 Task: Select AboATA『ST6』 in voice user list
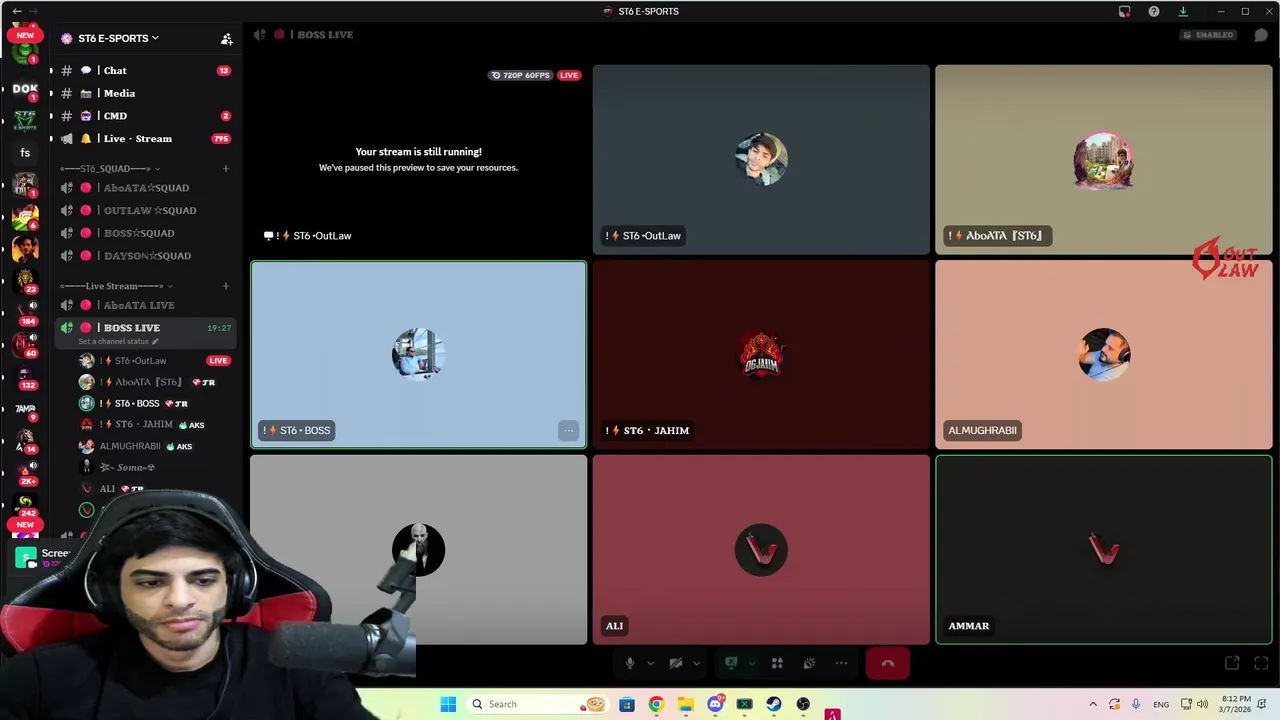(x=155, y=382)
